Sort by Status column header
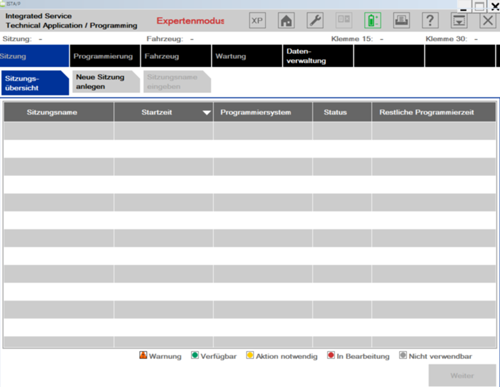The height and width of the screenshot is (387, 500). point(342,112)
